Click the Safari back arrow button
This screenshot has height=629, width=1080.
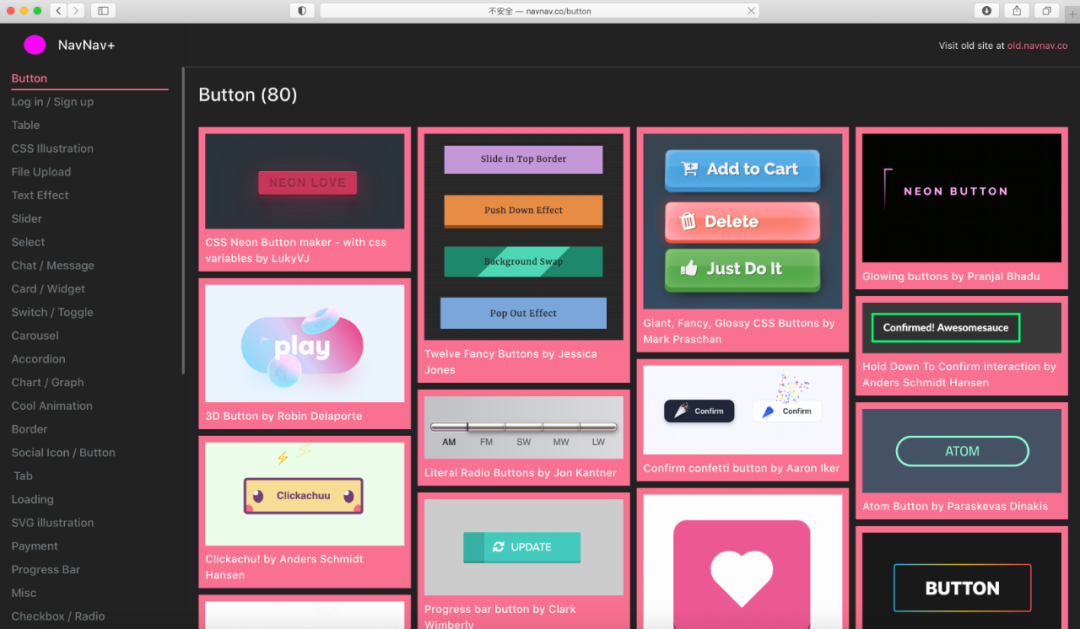[x=58, y=10]
